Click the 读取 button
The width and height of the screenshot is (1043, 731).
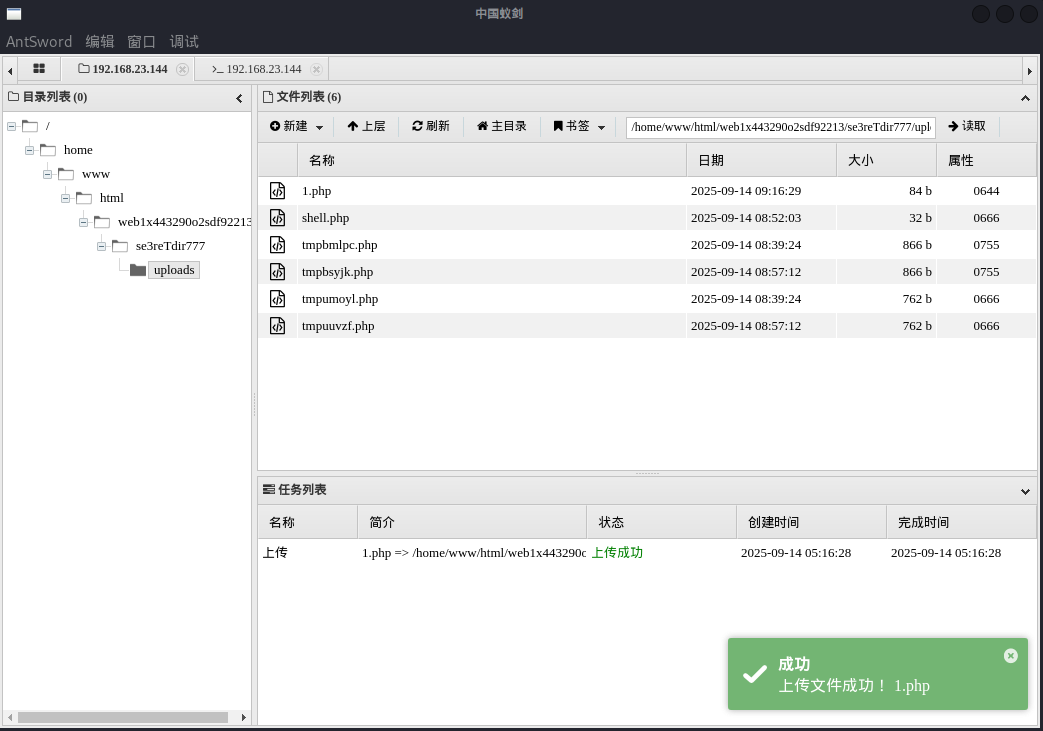967,127
